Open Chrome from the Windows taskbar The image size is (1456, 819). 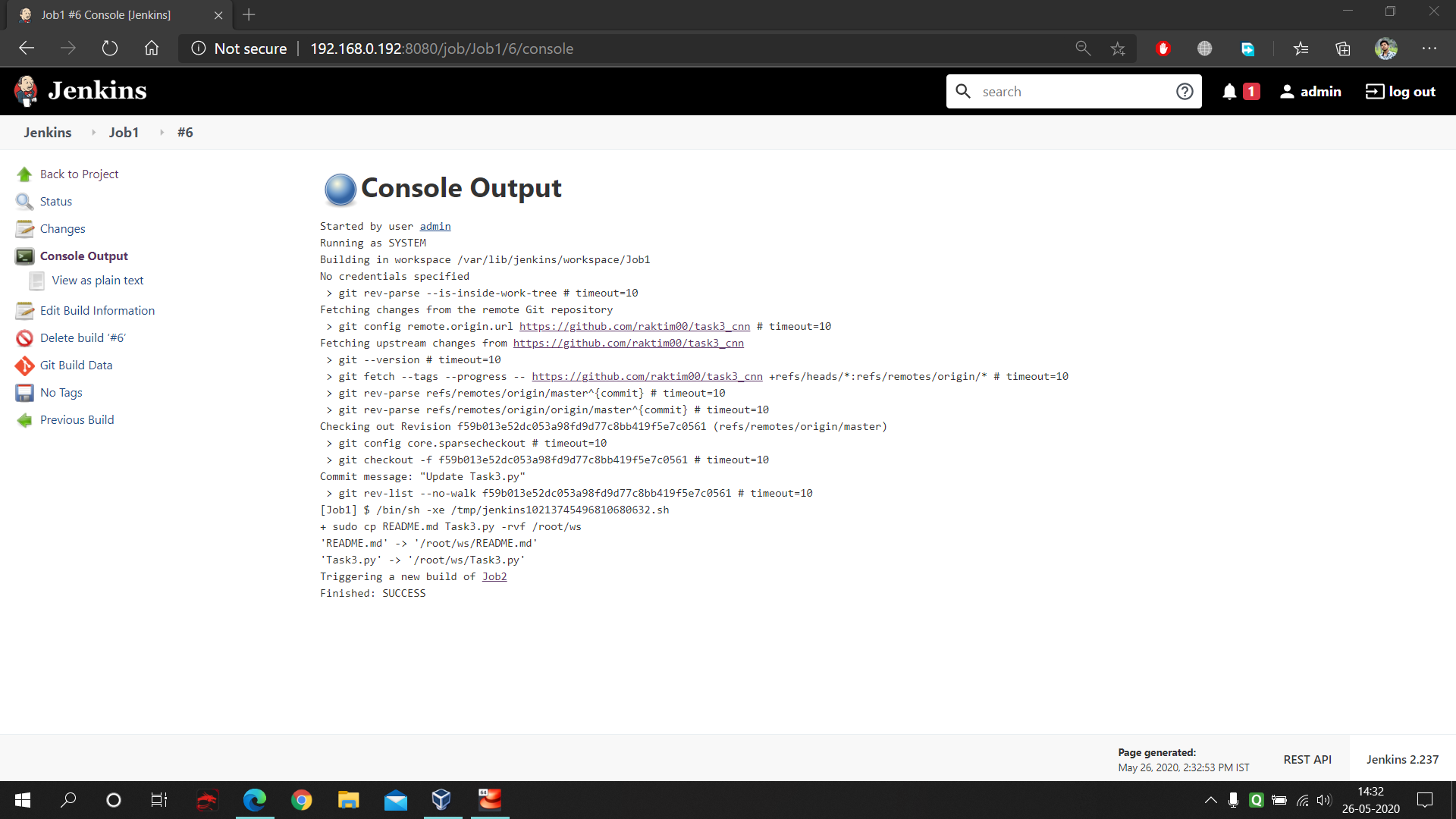302,800
